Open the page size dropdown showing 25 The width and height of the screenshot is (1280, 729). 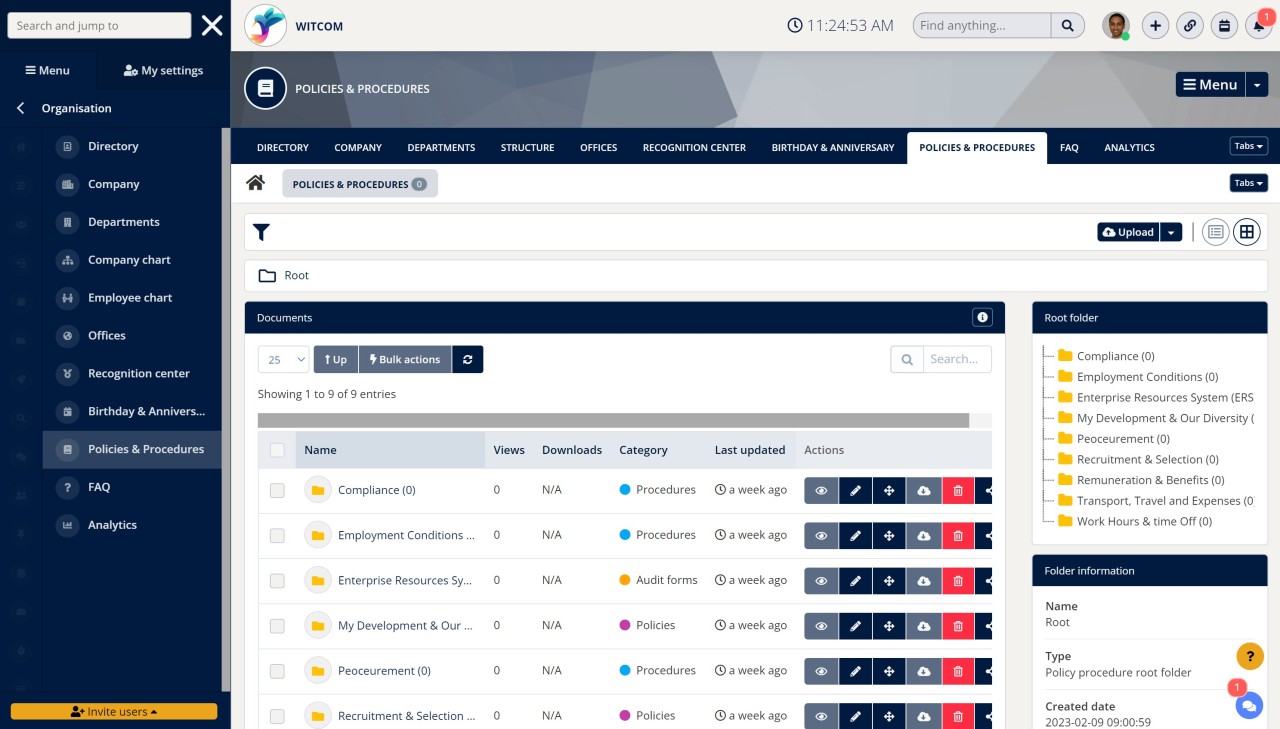click(283, 358)
